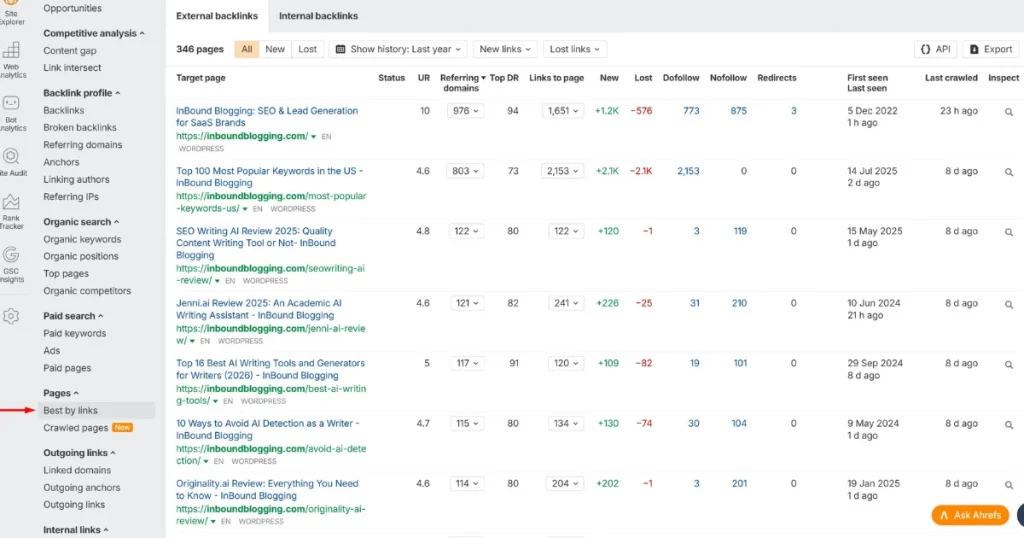Inspect the inboundblogging.com homepage row
Viewport: 1024px width, 538px height.
[1008, 112]
